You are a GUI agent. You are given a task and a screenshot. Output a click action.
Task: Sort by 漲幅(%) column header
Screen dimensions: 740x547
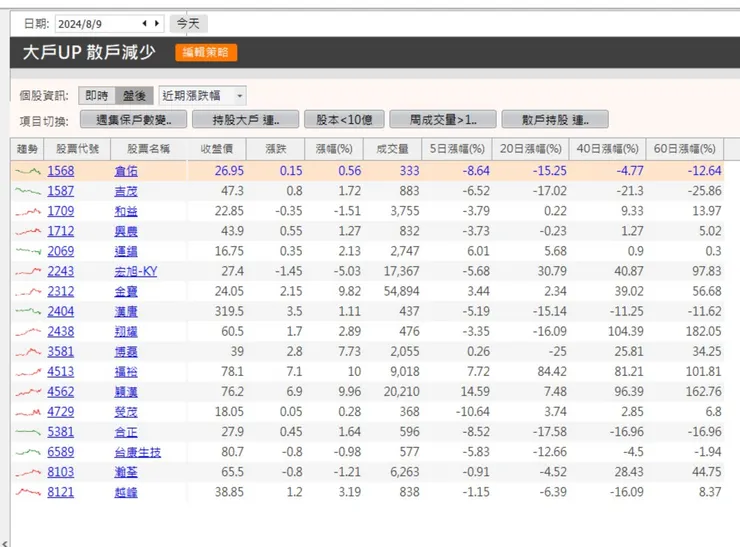tap(334, 149)
